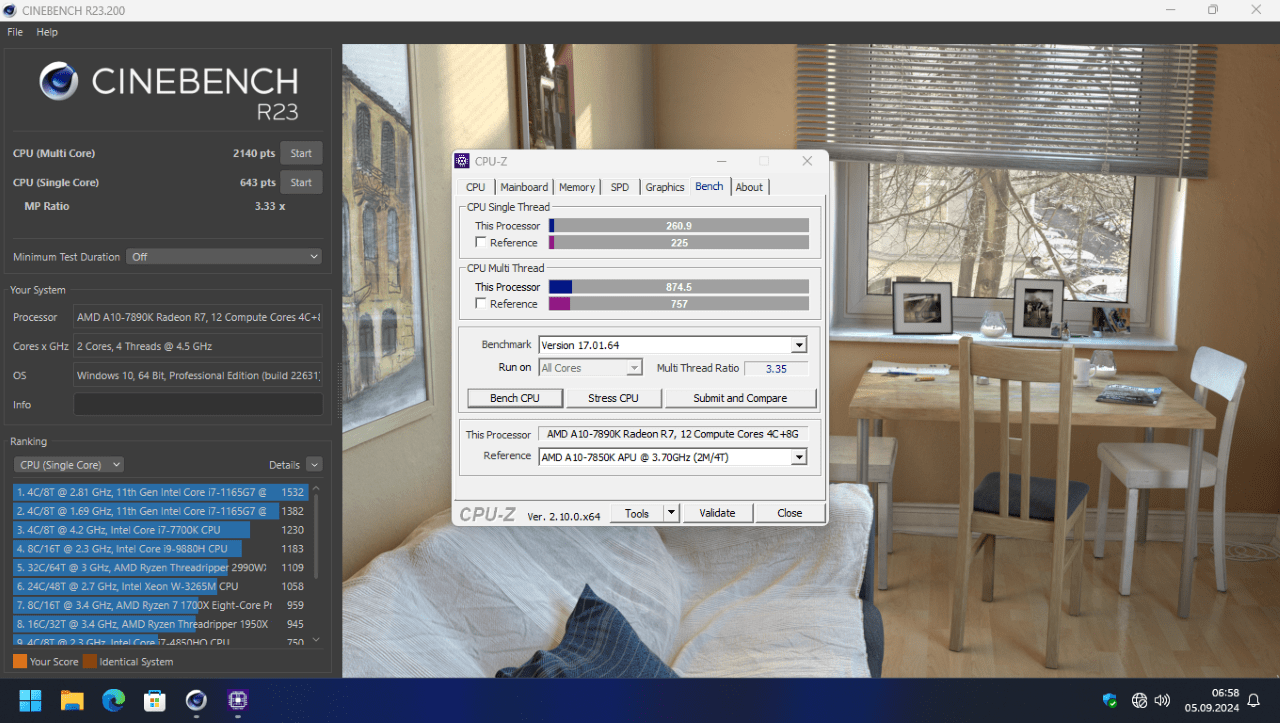1280x723 pixels.
Task: Open the network tray icon
Action: pos(1139,700)
